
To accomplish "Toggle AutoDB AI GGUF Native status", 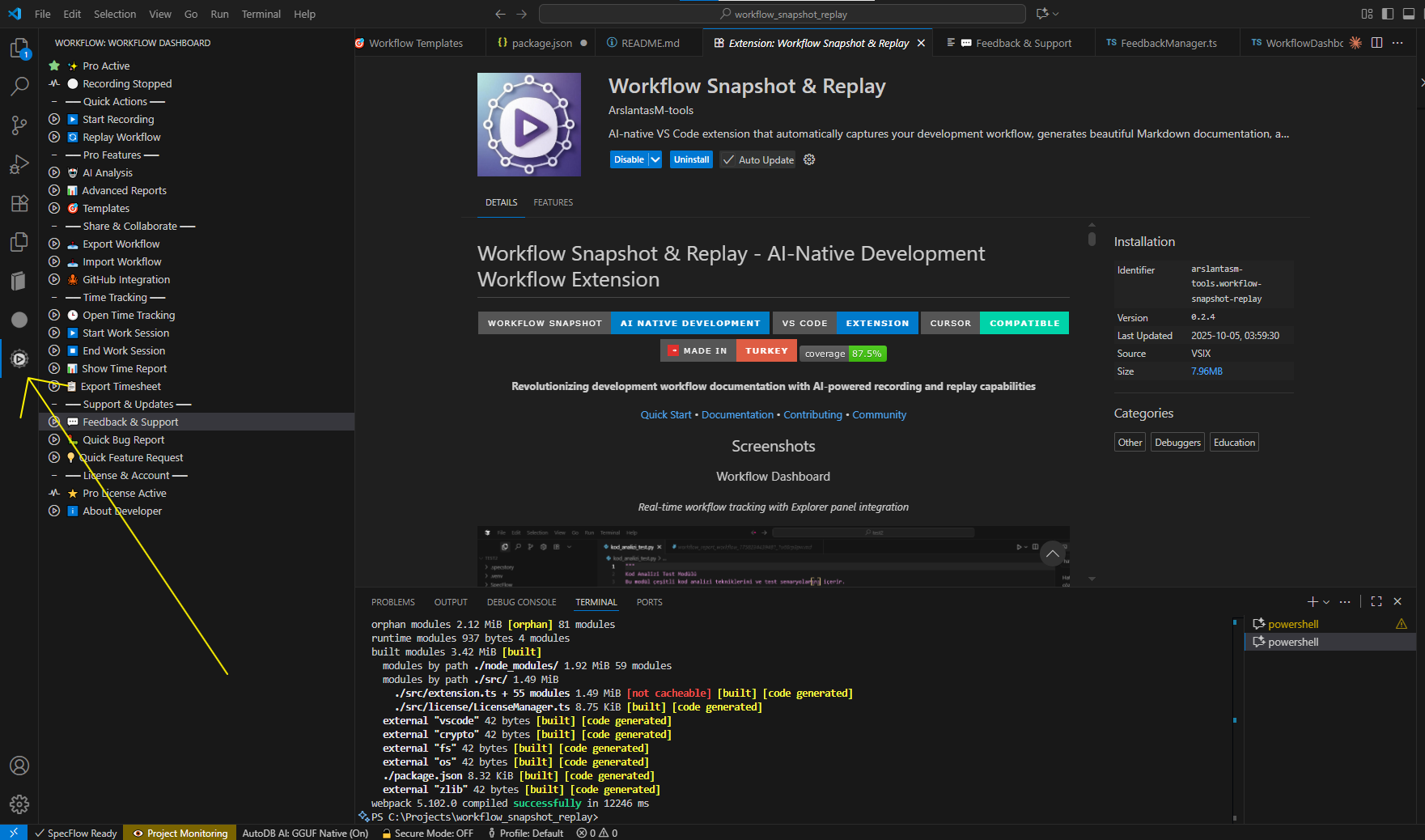I will [305, 833].
